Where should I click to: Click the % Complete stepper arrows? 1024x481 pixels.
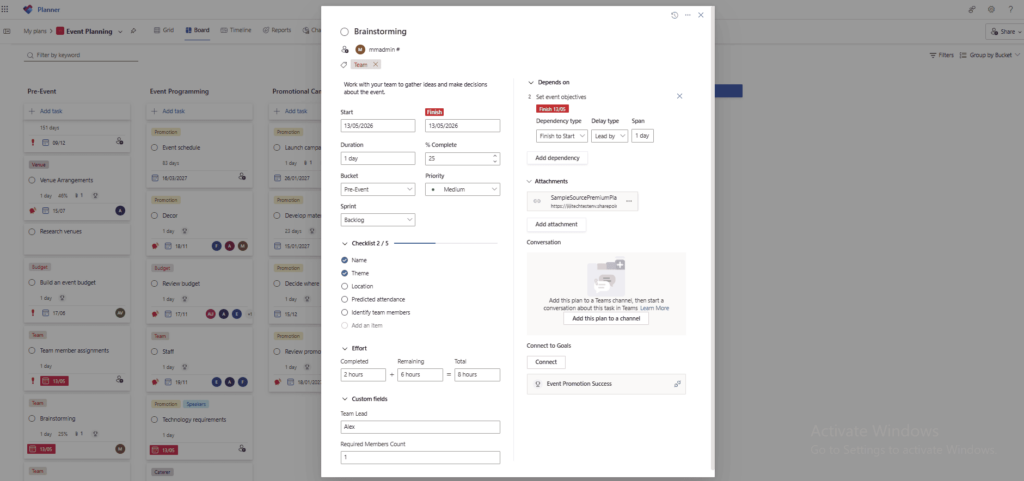tap(495, 159)
